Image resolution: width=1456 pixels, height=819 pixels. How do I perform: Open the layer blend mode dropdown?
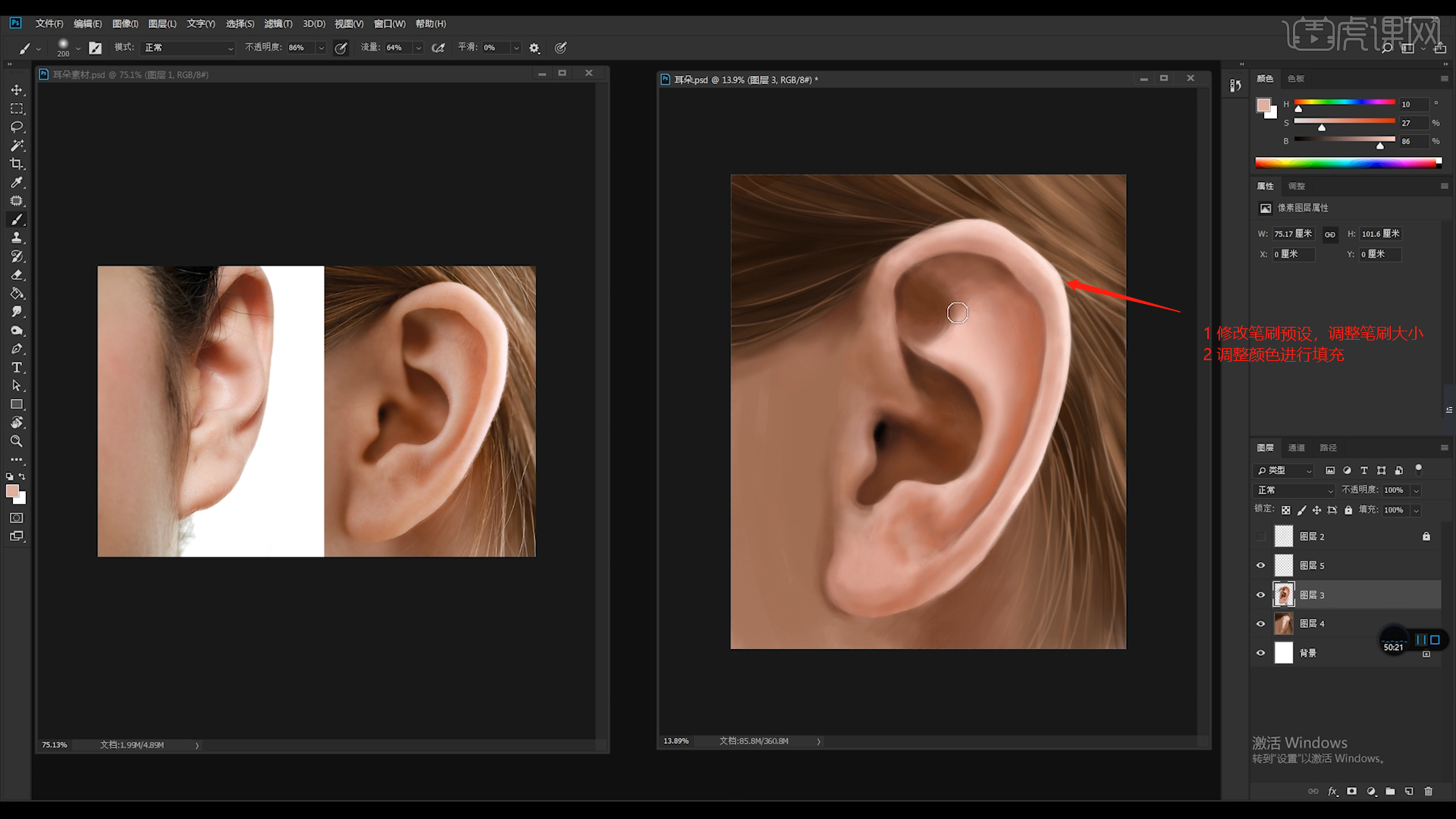tap(1294, 491)
